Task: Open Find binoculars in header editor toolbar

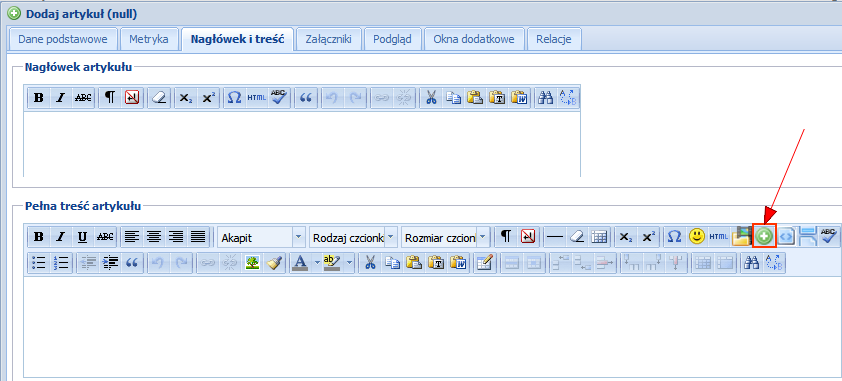Action: (x=546, y=98)
